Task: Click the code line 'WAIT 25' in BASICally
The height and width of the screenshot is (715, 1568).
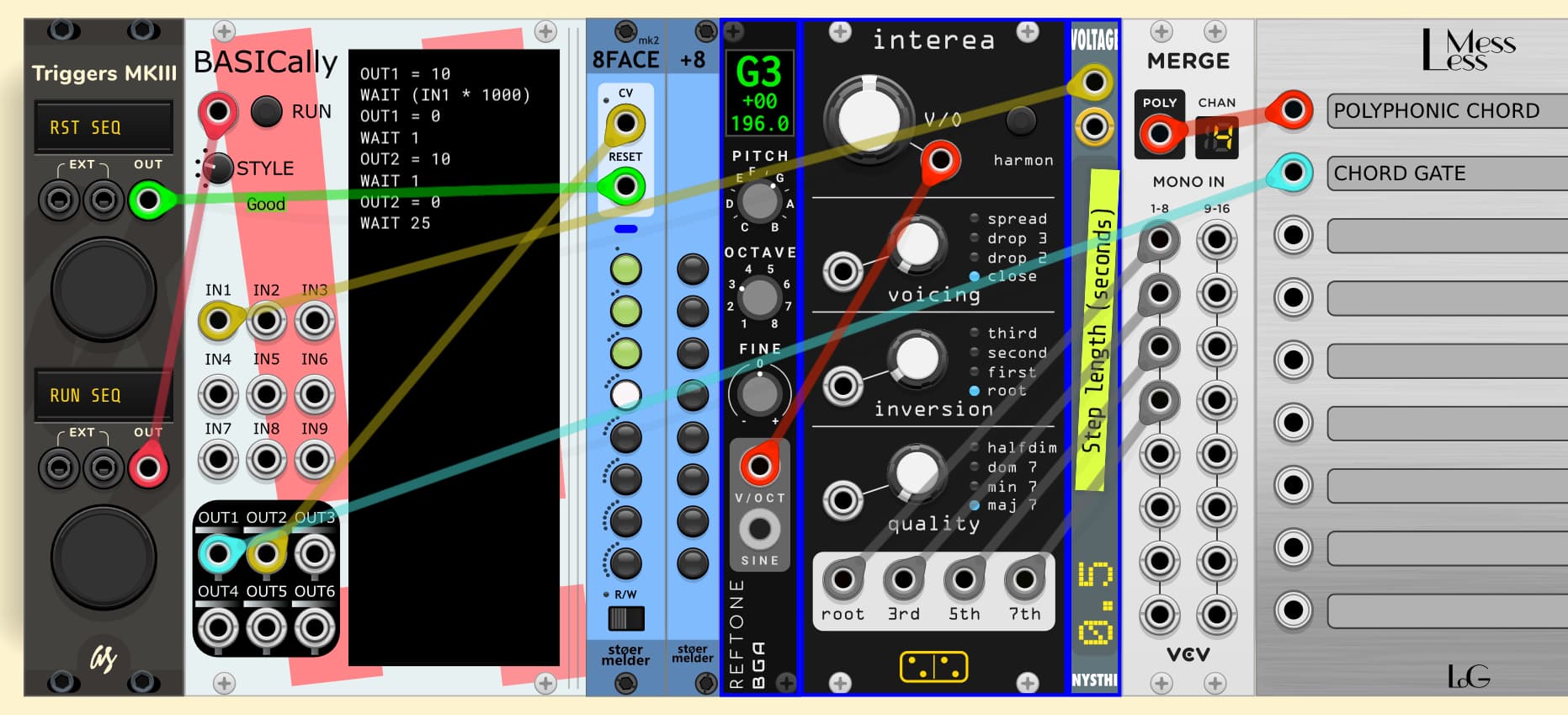Action: click(x=396, y=223)
